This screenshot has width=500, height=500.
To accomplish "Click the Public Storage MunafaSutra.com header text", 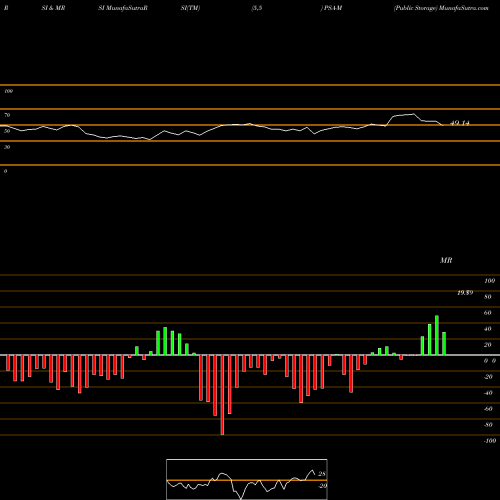I will 441,8.
